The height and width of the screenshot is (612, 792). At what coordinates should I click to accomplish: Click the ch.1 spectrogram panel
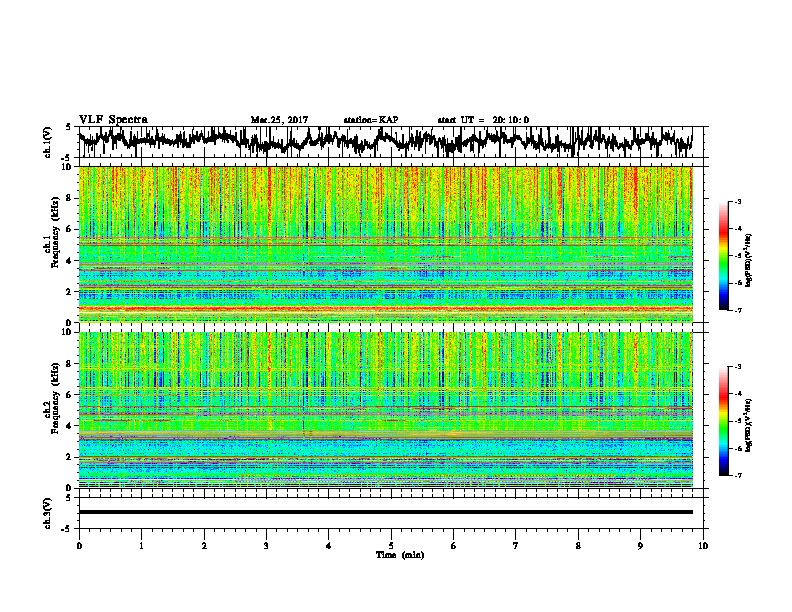(x=386, y=244)
